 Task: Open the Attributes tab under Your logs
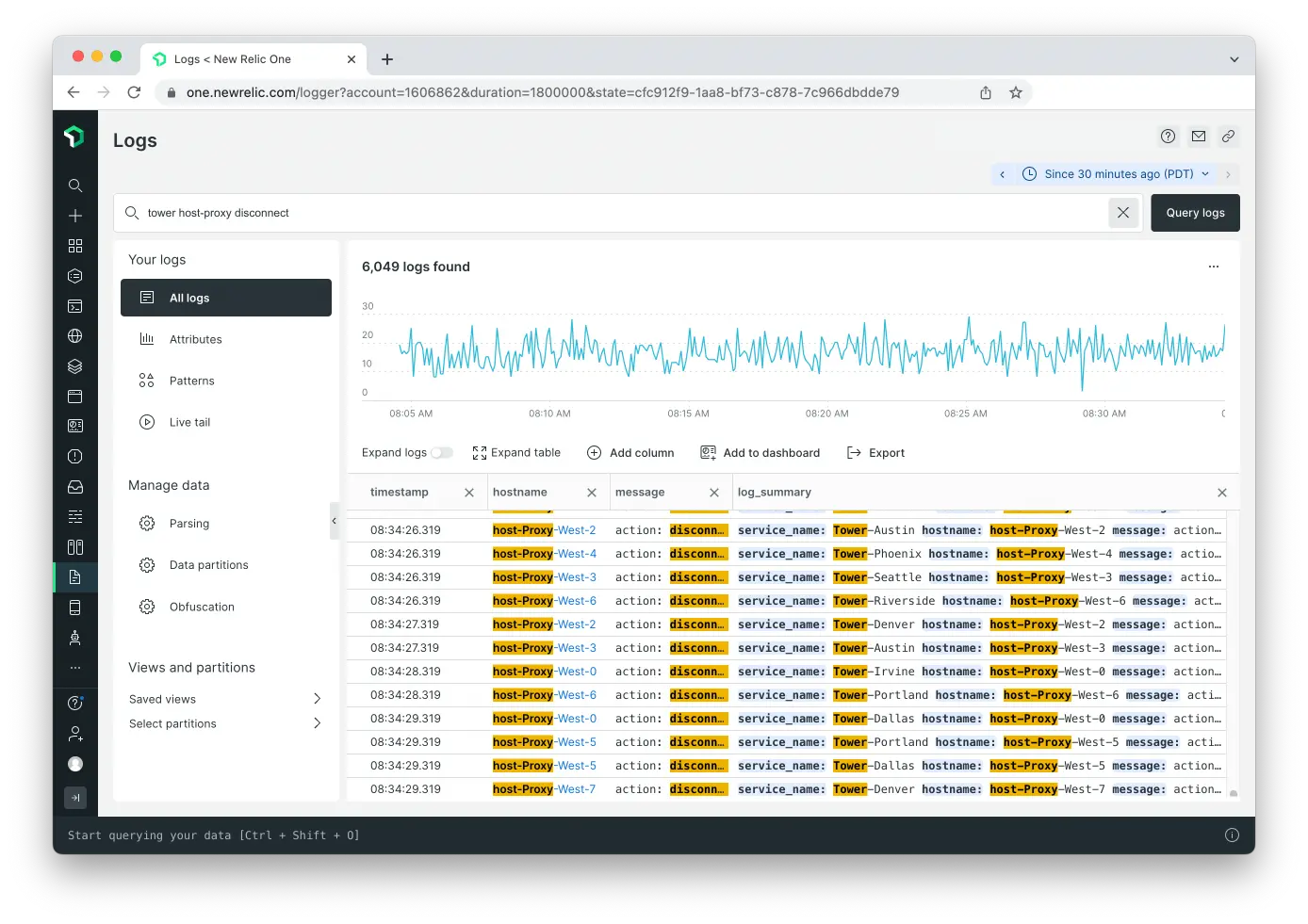(x=196, y=339)
